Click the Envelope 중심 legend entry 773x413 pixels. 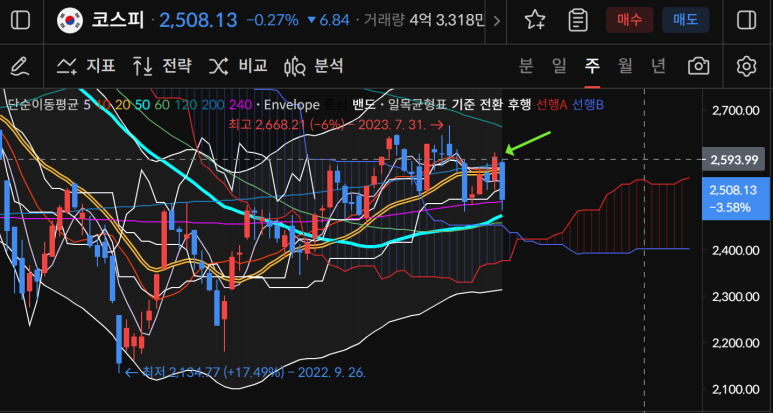coord(335,104)
